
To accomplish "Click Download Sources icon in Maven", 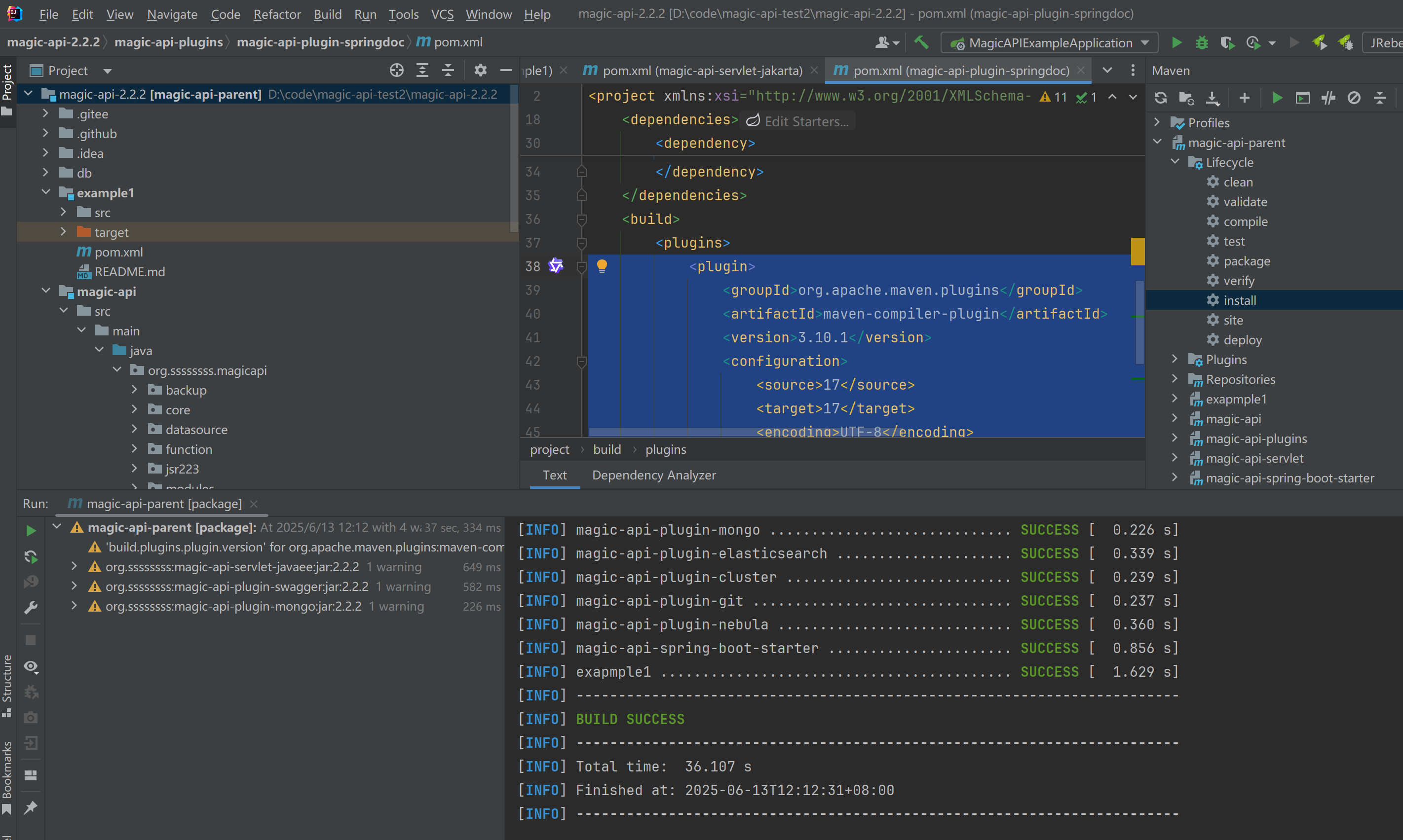I will click(1212, 98).
